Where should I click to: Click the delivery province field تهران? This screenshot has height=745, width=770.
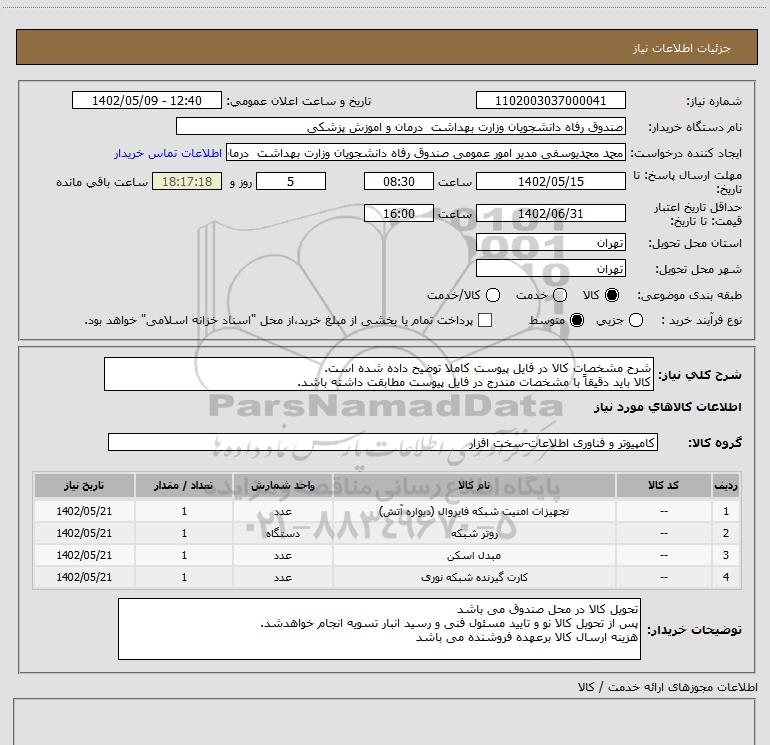coord(550,242)
